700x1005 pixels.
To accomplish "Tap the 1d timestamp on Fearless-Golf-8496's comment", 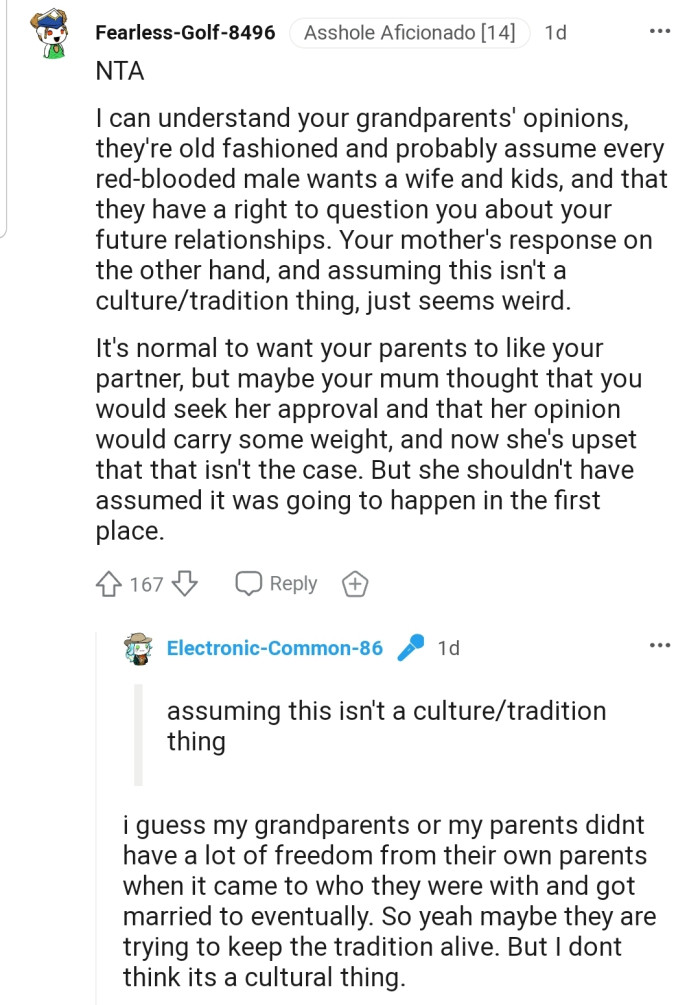I will tap(555, 33).
